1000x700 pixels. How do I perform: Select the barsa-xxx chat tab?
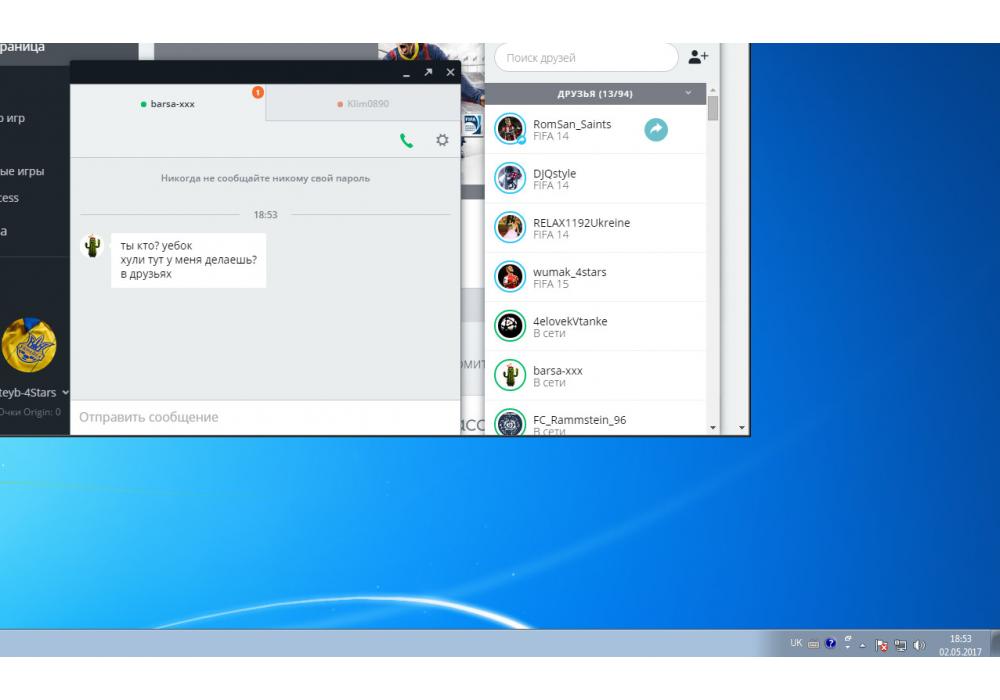point(168,104)
